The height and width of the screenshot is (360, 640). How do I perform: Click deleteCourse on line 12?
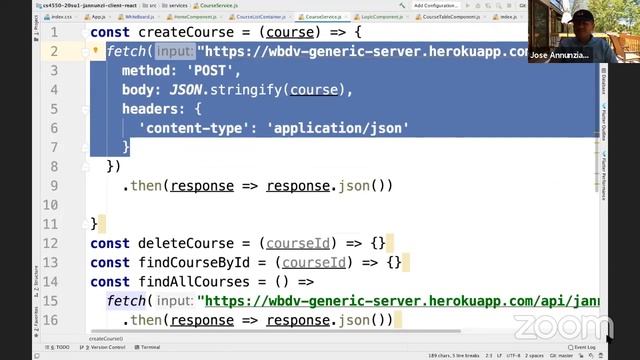pyautogui.click(x=186, y=243)
